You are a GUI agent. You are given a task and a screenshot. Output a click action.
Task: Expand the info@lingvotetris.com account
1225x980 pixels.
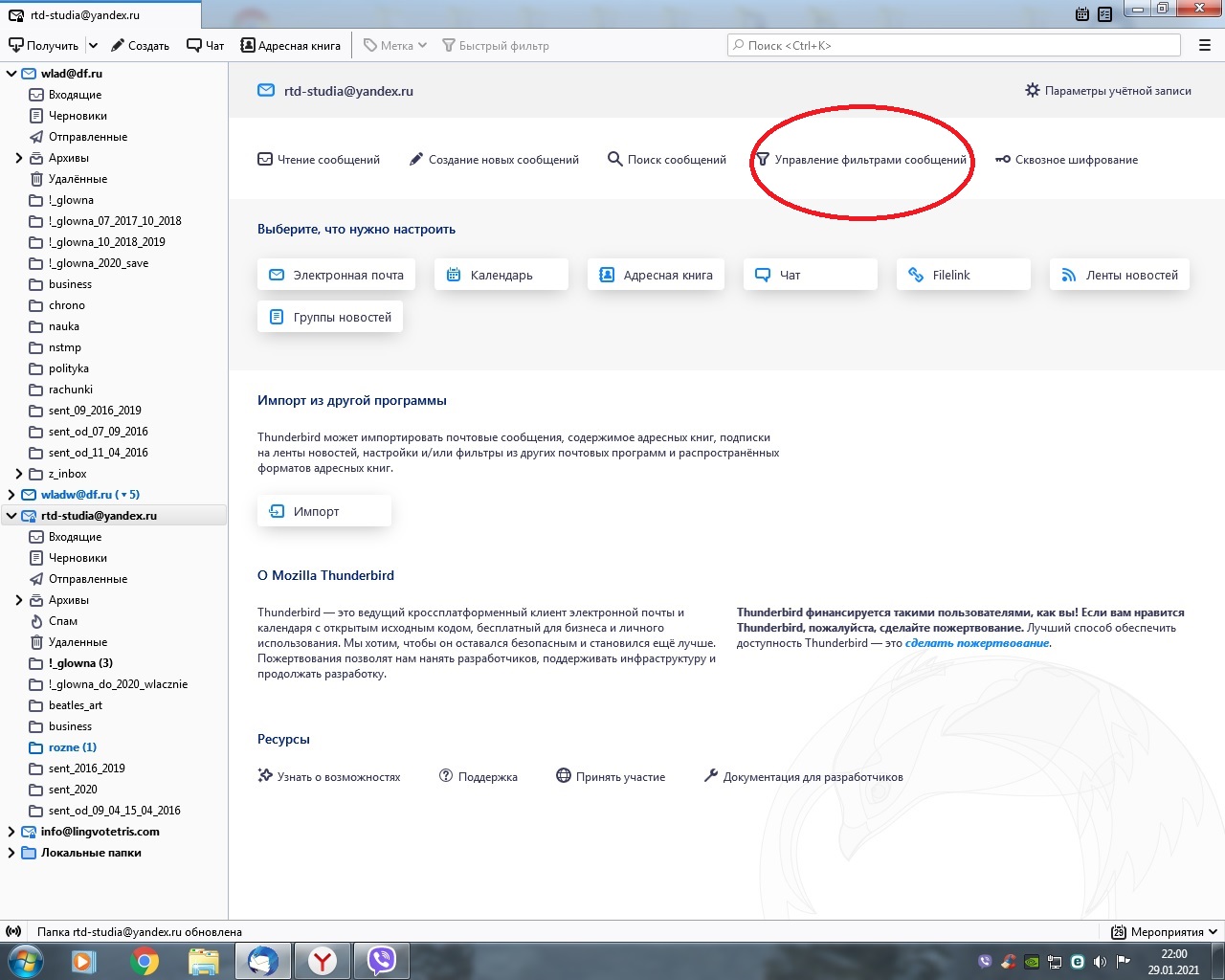(x=11, y=832)
